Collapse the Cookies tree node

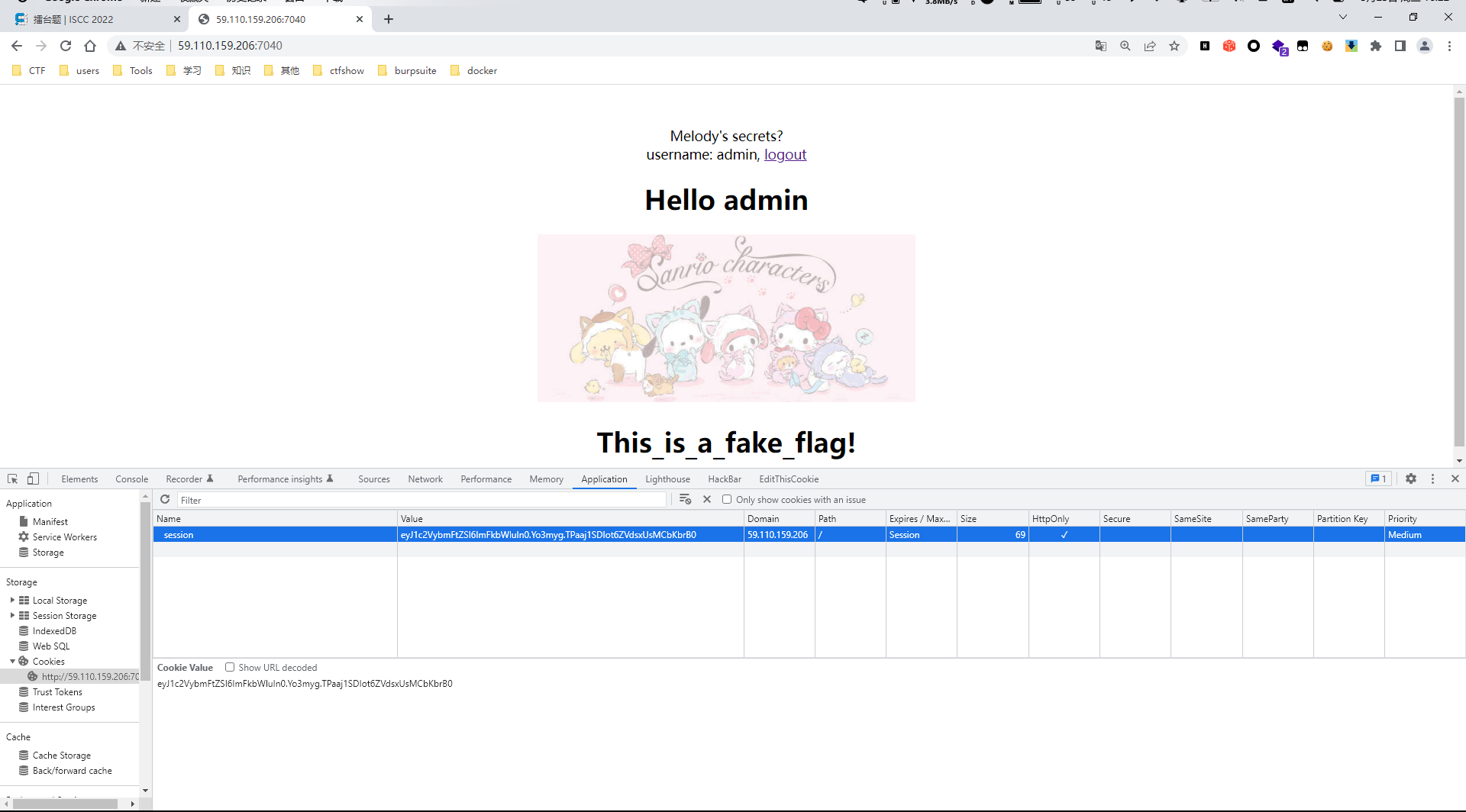tap(12, 662)
